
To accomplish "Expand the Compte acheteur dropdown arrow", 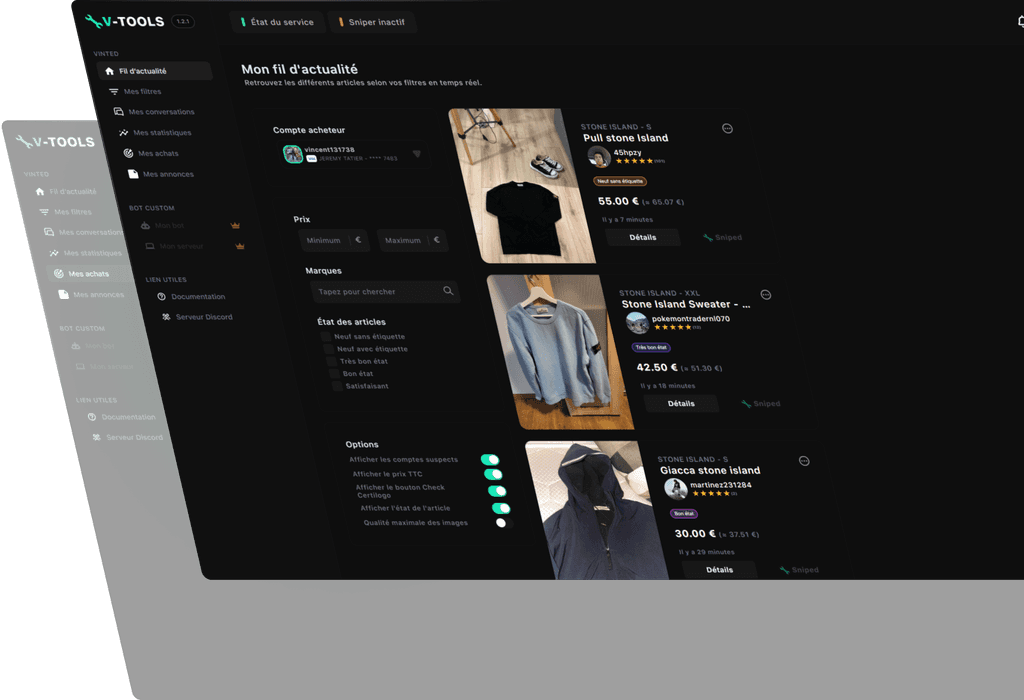I will coord(417,154).
